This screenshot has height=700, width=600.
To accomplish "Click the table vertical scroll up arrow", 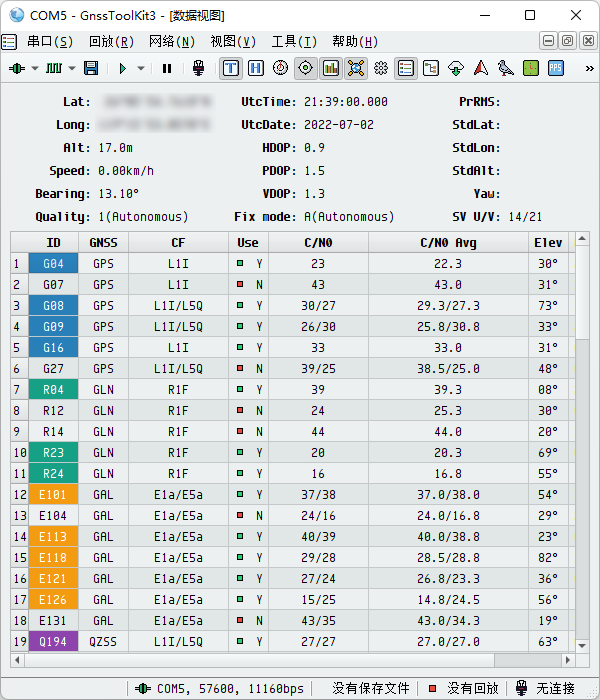I will (x=582, y=239).
